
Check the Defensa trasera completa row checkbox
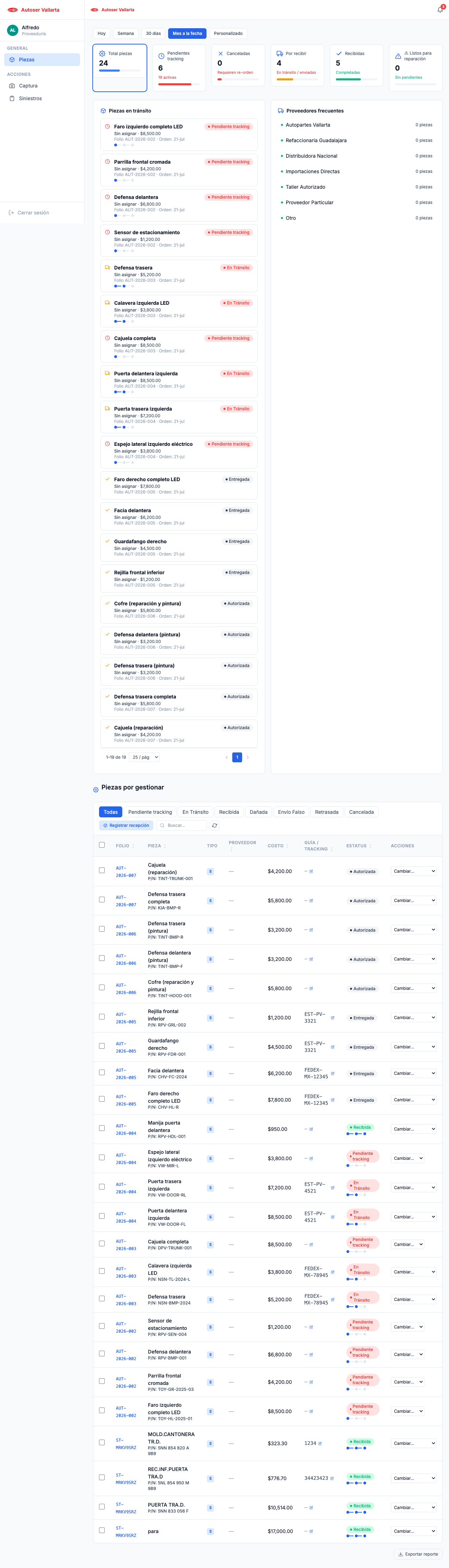pyautogui.click(x=102, y=900)
